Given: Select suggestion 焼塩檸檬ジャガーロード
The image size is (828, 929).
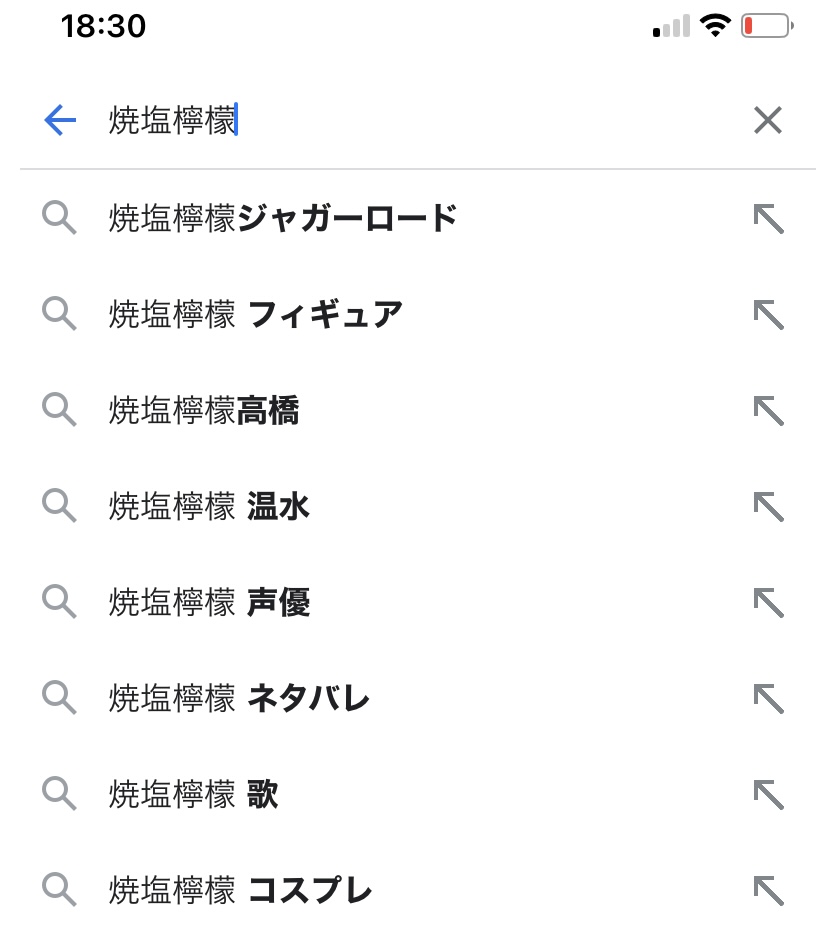Looking at the screenshot, I should coord(283,218).
